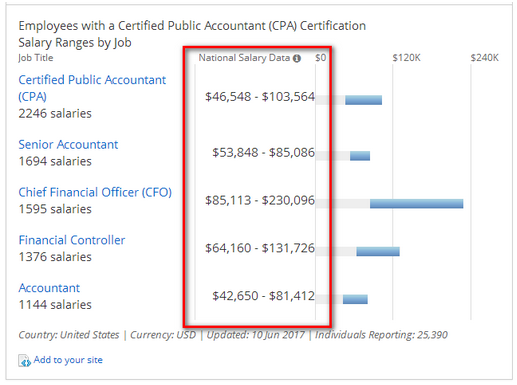Click the CFO blue salary range bar
The image size is (517, 385).
click(x=416, y=203)
